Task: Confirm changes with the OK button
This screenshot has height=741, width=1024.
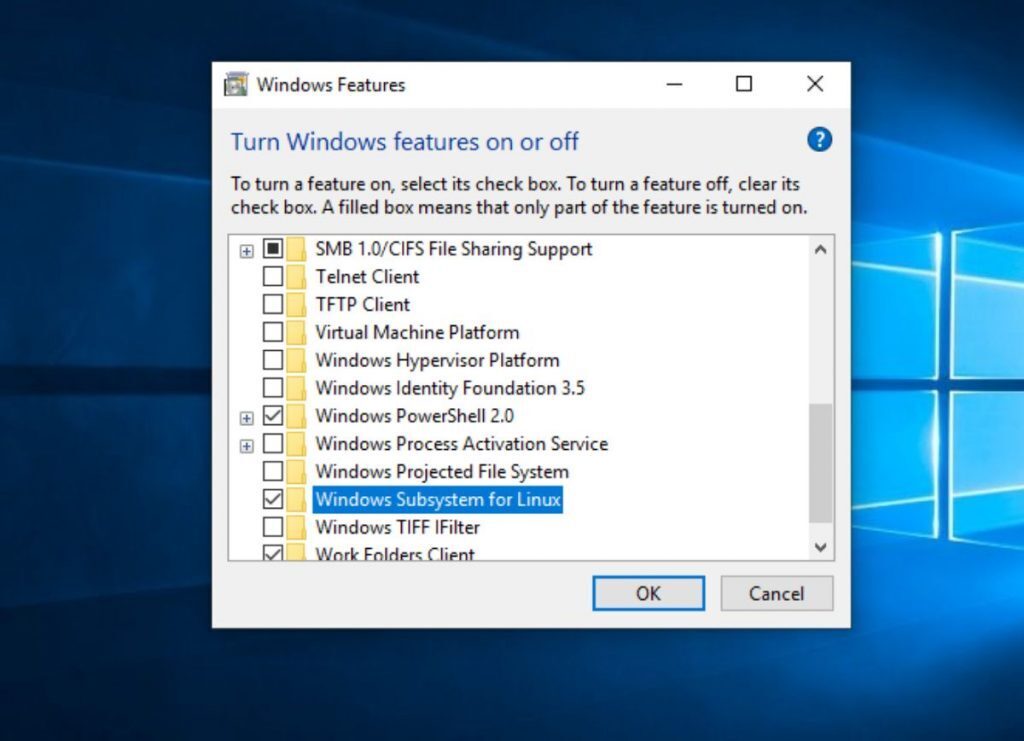Action: pos(648,593)
